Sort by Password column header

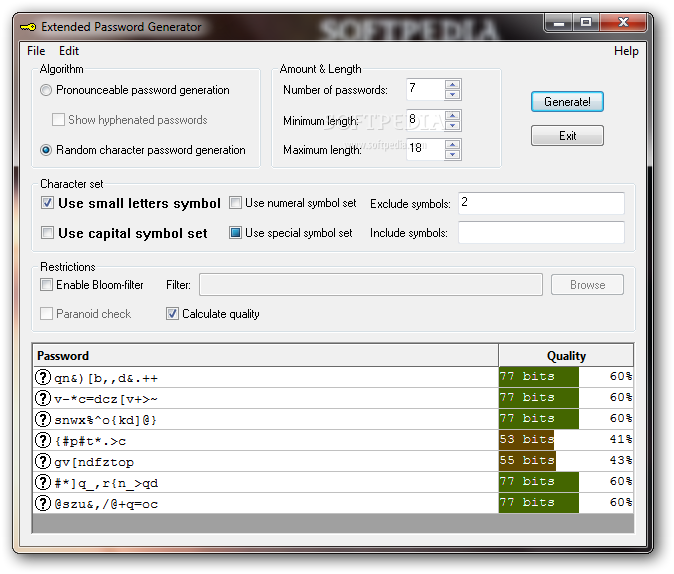pos(266,356)
